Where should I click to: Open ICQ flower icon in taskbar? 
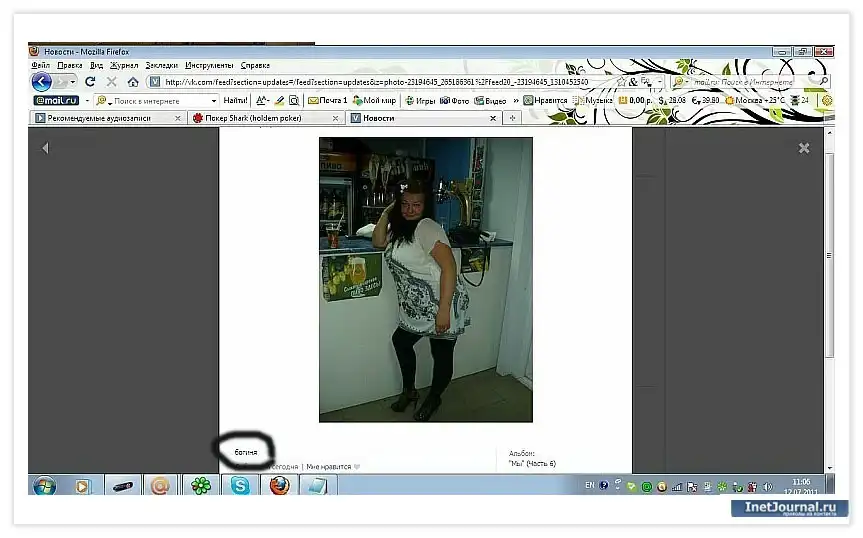tap(201, 486)
